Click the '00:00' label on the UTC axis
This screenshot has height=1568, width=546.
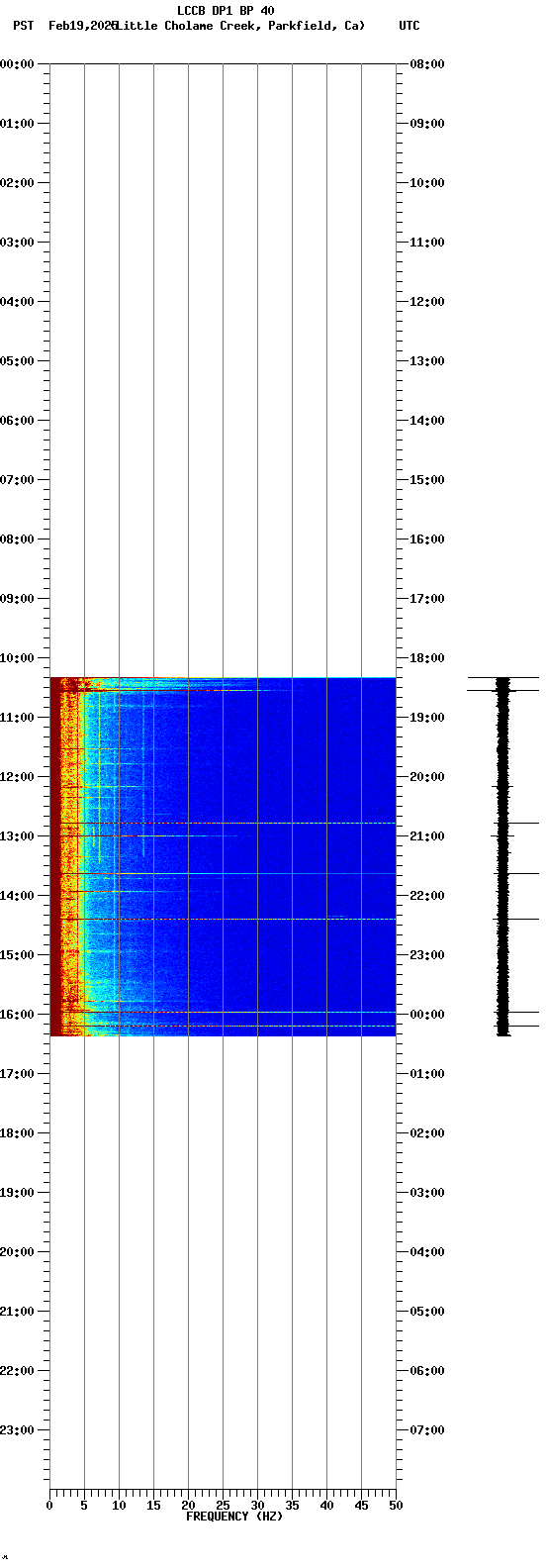(427, 1015)
